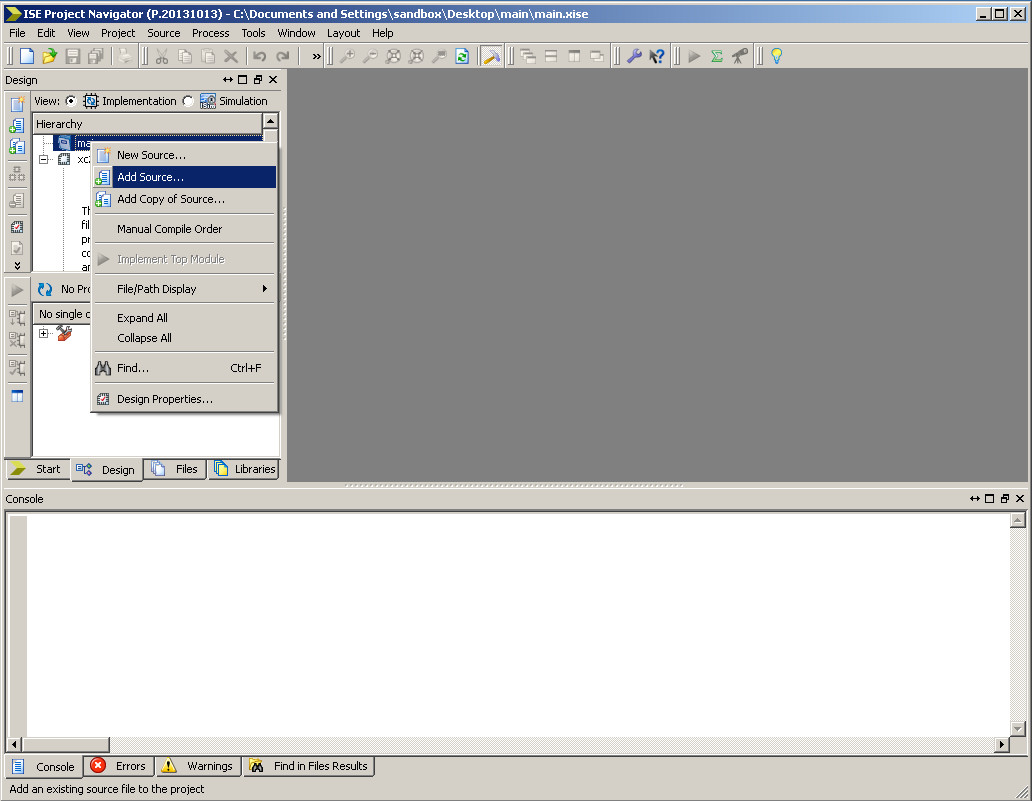Expand the toolbar overflow chevron

pos(317,57)
